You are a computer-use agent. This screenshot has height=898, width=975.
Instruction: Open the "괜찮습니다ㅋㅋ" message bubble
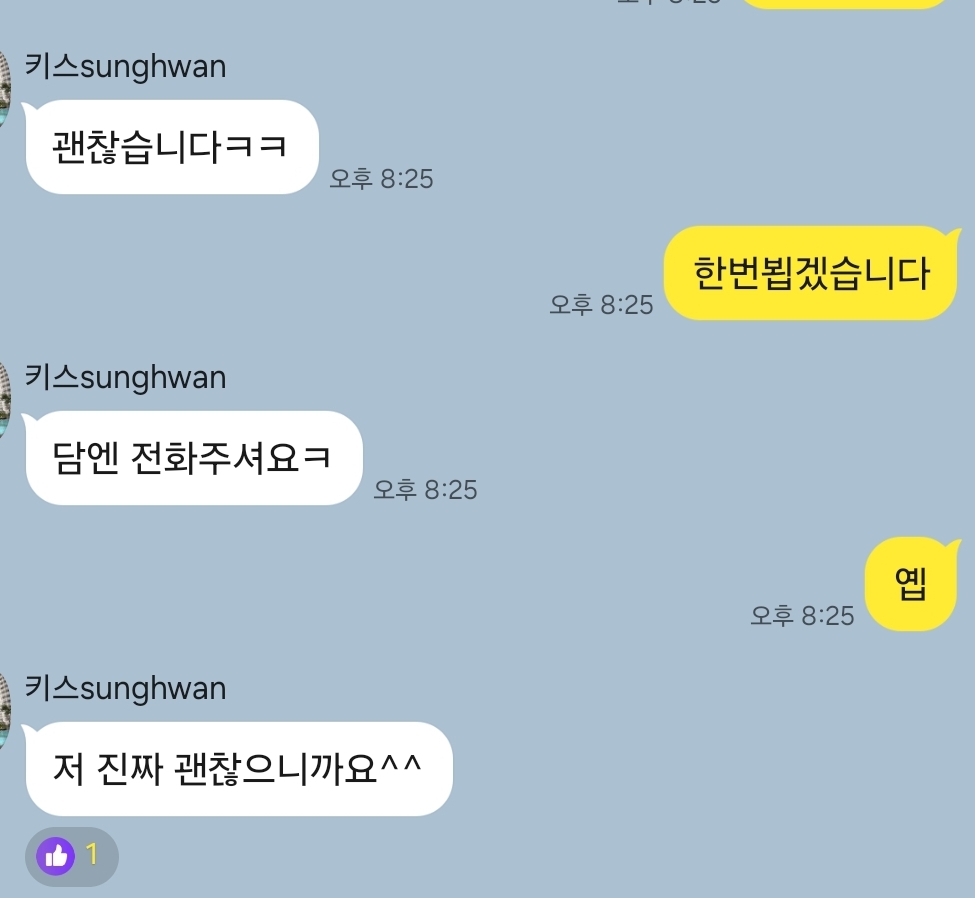click(172, 147)
